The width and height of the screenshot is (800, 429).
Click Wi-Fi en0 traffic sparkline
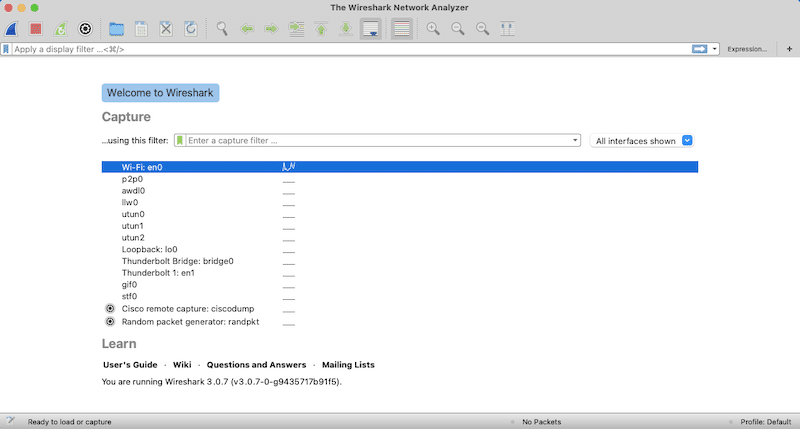pos(289,167)
